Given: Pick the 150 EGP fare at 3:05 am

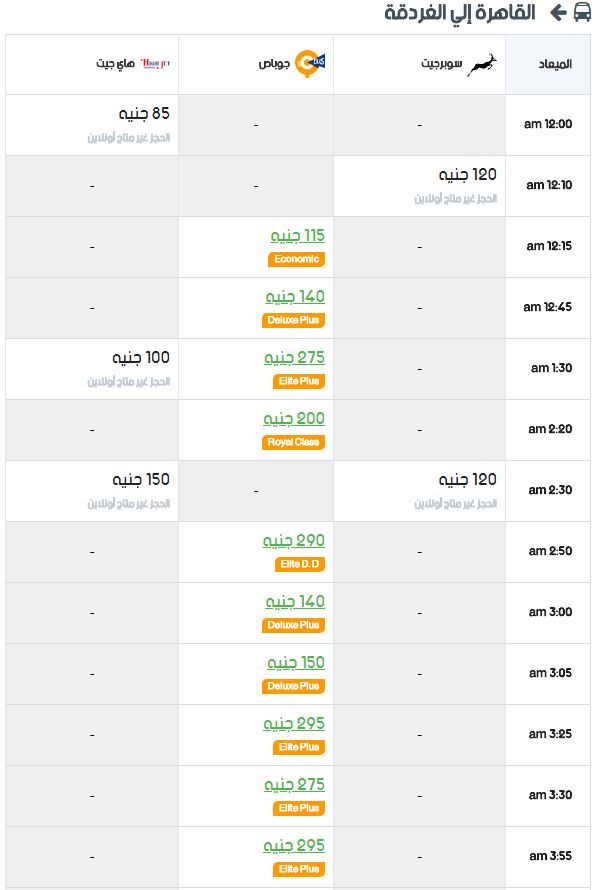Looking at the screenshot, I should coord(296,662).
